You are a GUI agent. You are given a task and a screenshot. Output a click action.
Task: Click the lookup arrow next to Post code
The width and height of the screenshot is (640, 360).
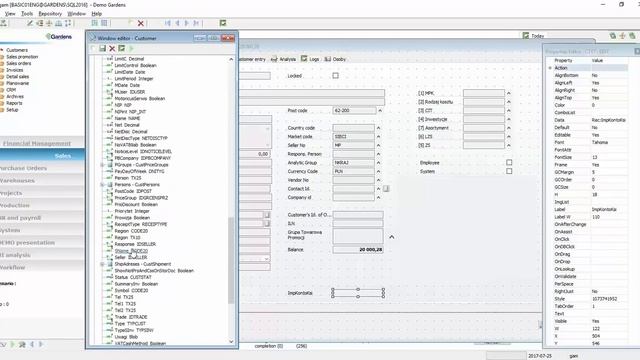coord(380,111)
